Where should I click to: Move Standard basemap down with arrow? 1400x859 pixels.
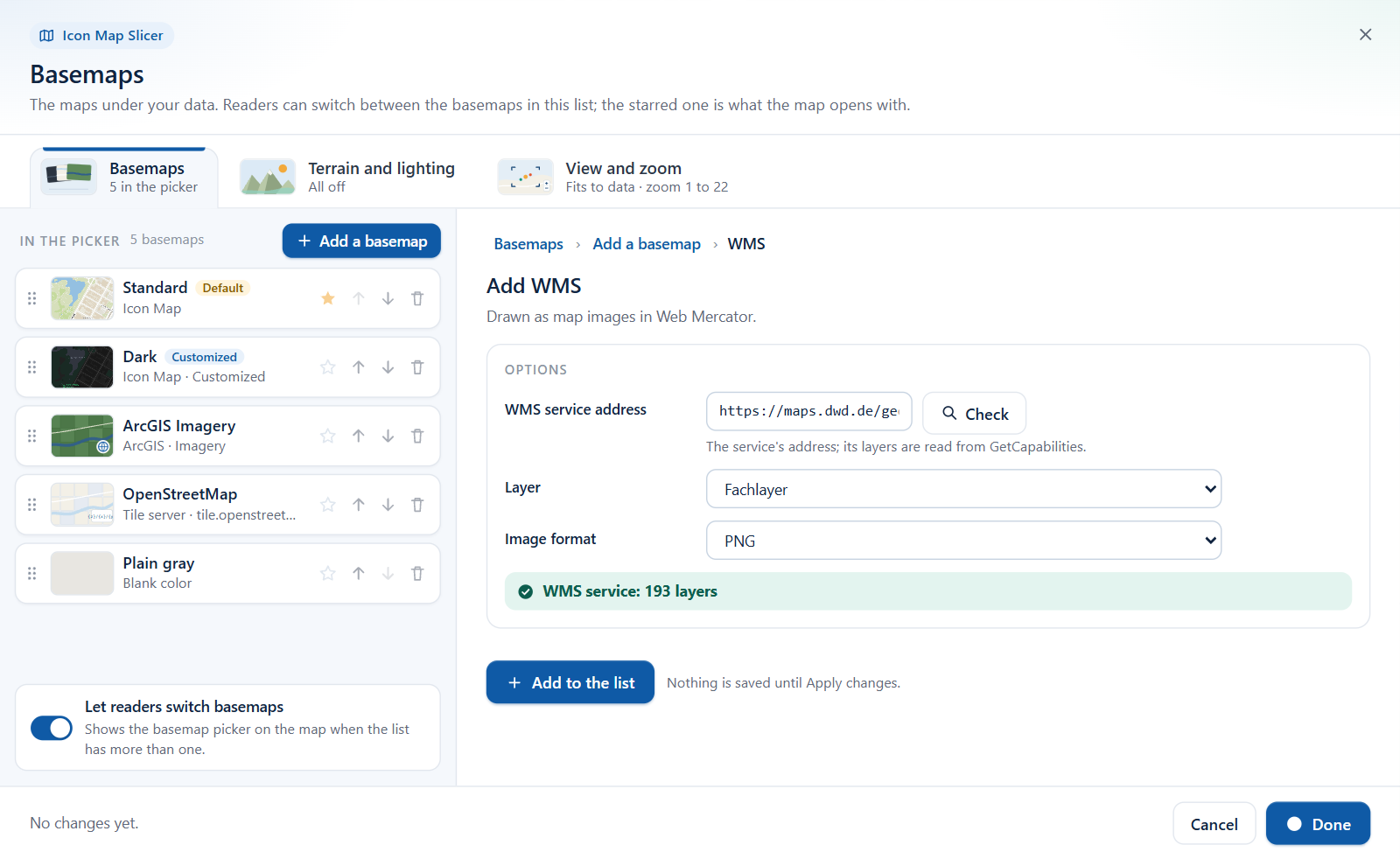[388, 298]
